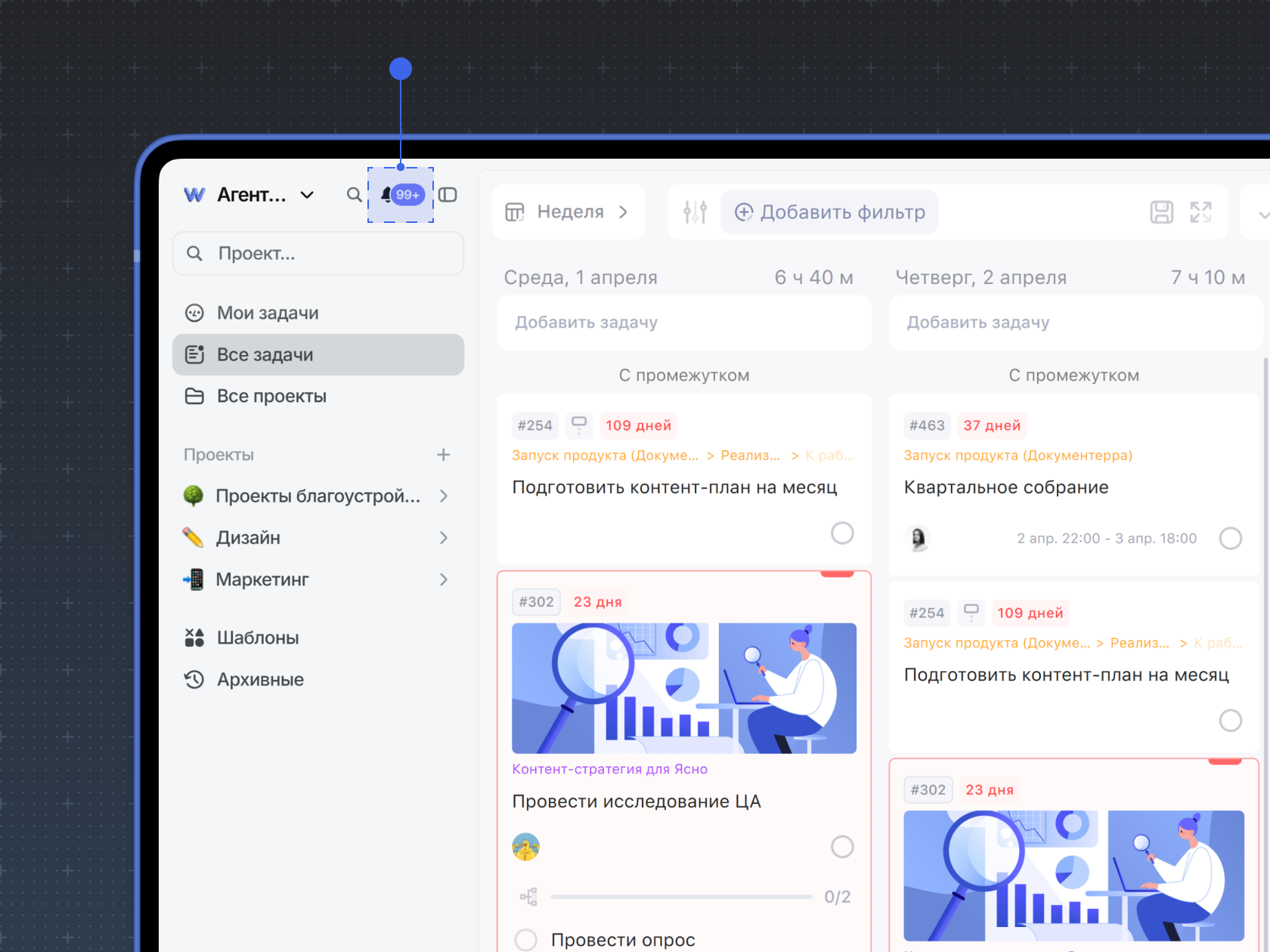Go to 'Все проекты' sidebar item
Screen dimensions: 1270x952
(x=271, y=396)
